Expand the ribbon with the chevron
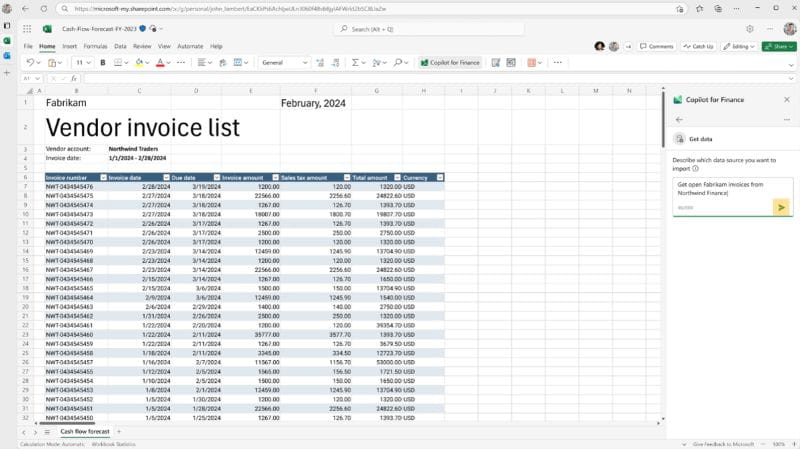Viewport: 800px width, 449px height. pyautogui.click(x=791, y=65)
